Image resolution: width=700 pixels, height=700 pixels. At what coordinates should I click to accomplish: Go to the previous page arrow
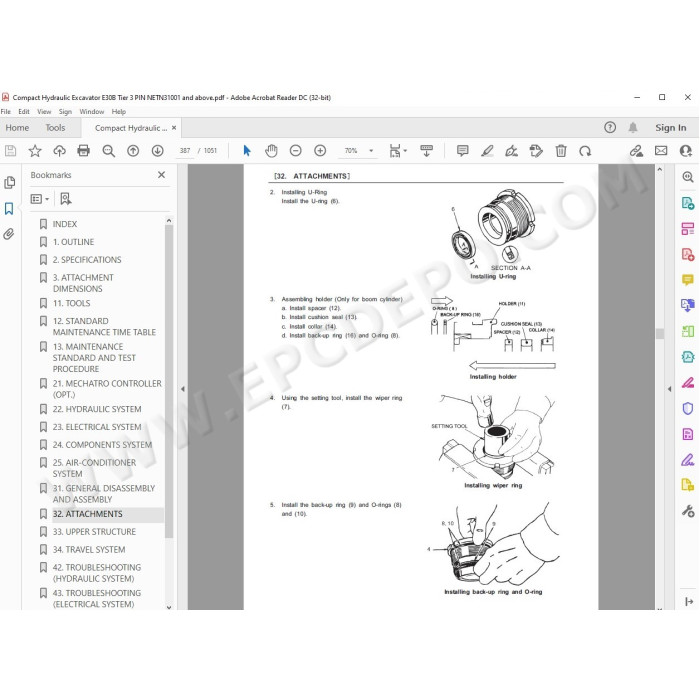click(x=133, y=151)
